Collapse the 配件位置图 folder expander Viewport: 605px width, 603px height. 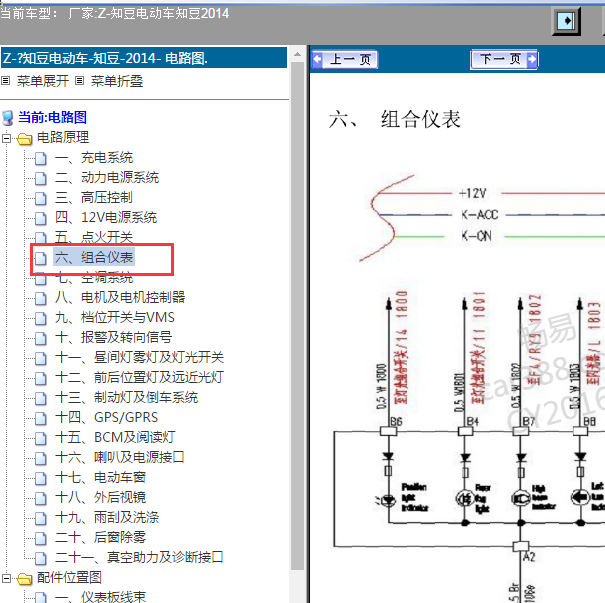tap(6, 578)
